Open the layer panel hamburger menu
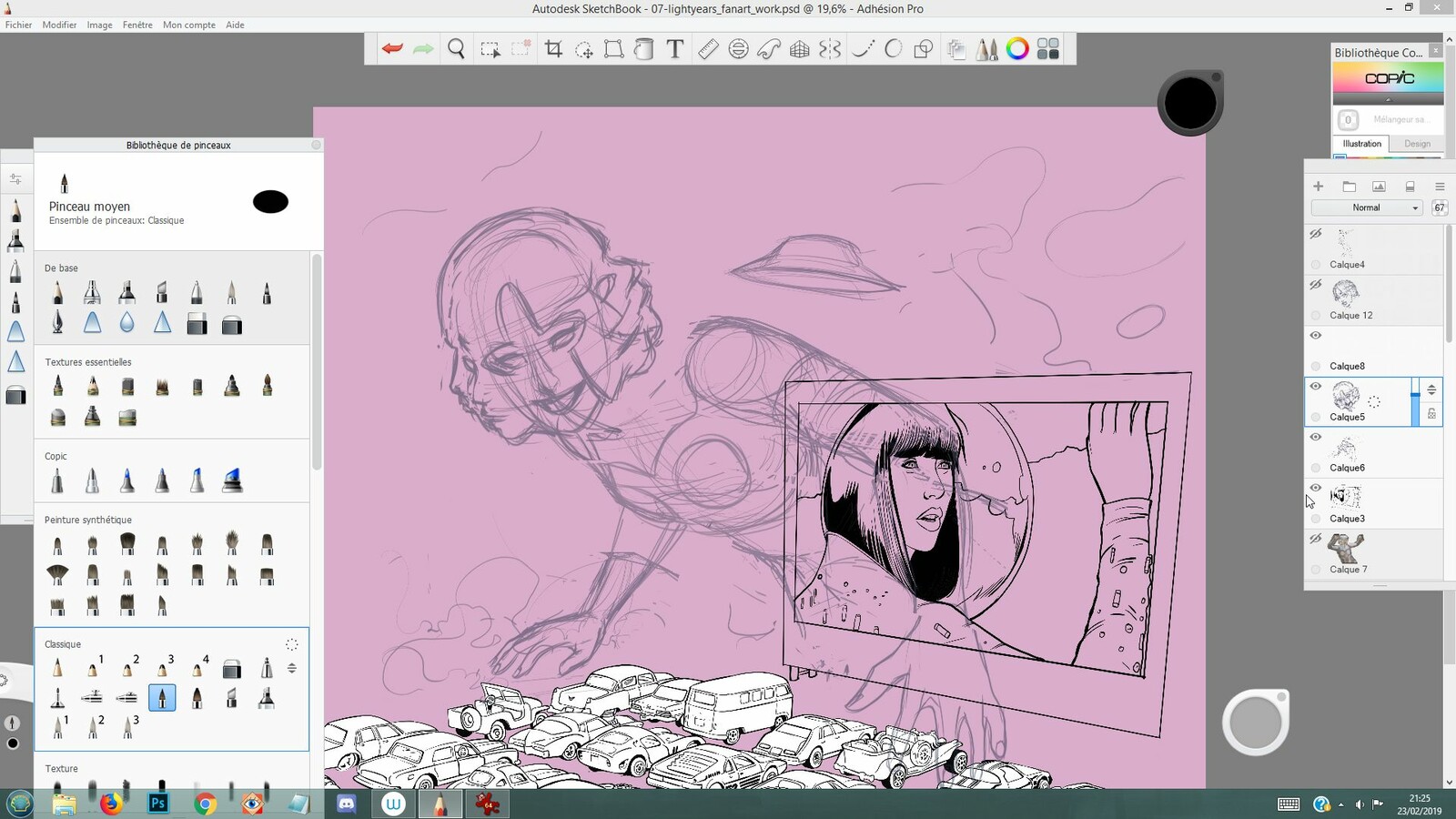 [x=1440, y=187]
